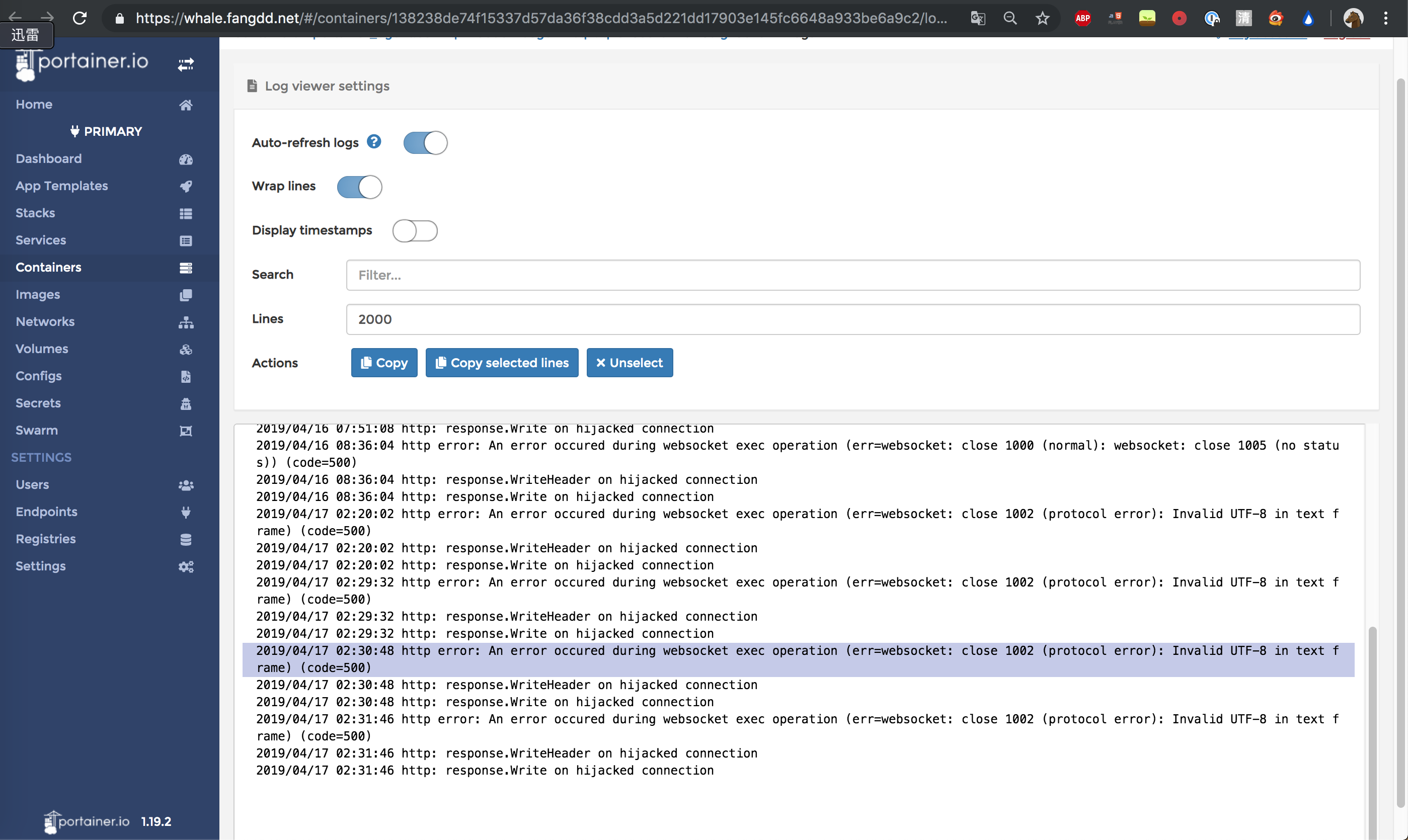Enable the Display timestamps toggle

point(416,231)
